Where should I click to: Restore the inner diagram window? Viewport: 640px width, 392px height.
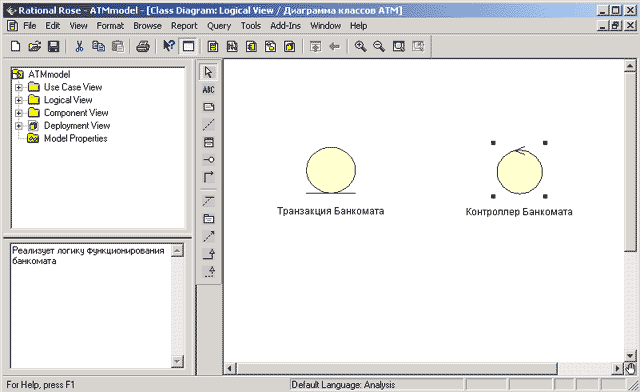point(616,26)
